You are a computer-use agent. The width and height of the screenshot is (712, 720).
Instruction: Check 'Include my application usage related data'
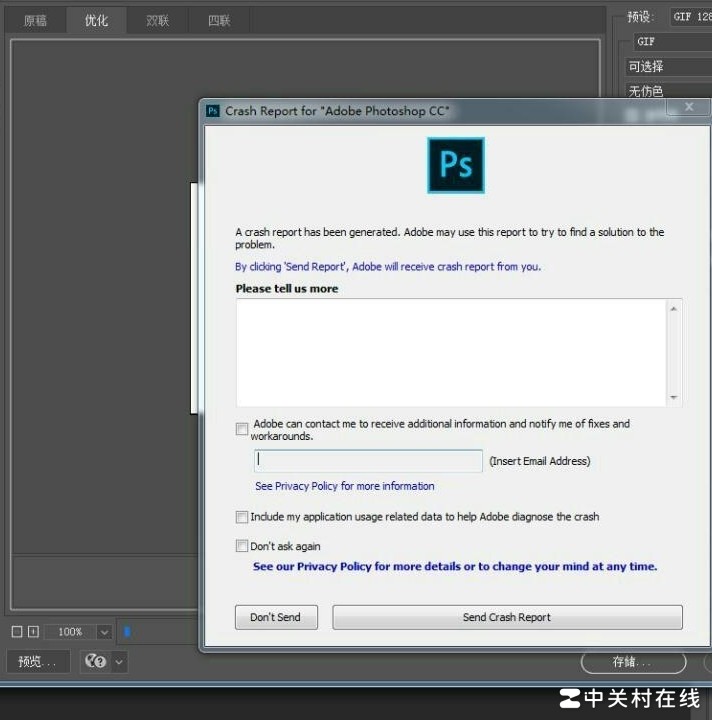(x=242, y=517)
